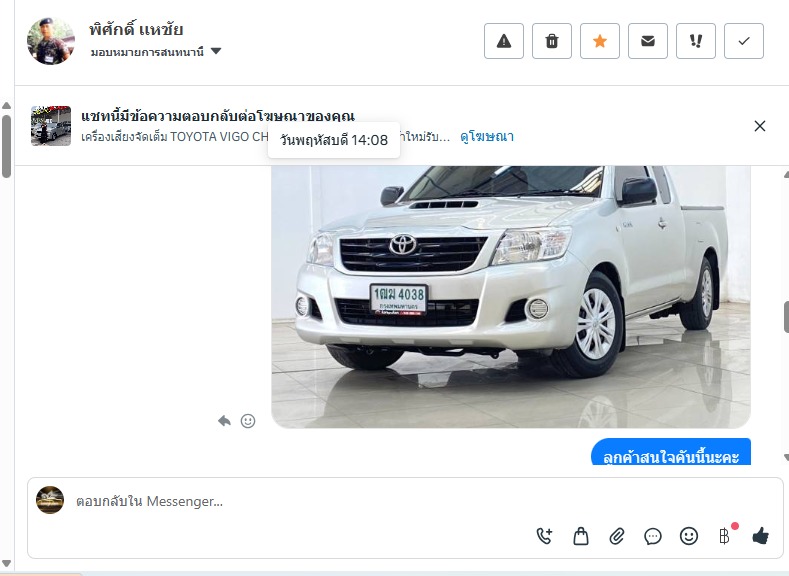React to the photo with emoji
This screenshot has height=576, width=789.
pyautogui.click(x=248, y=421)
